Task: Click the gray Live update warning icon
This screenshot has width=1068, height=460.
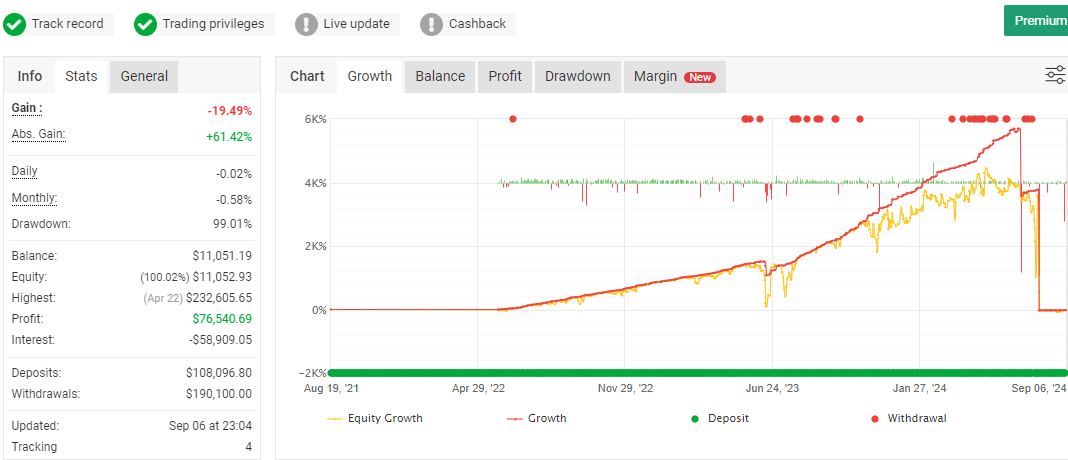Action: 307,25
